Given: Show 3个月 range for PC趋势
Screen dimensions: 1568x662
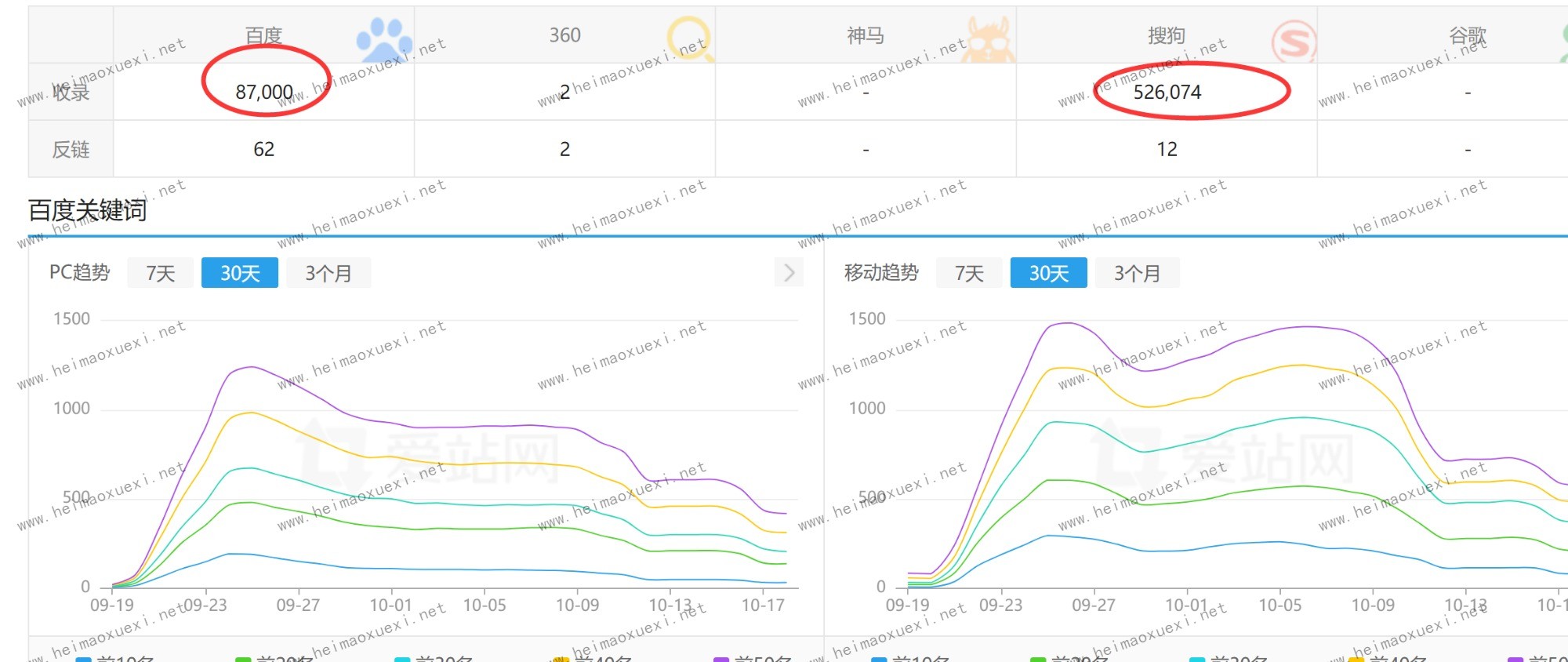Looking at the screenshot, I should pos(328,273).
